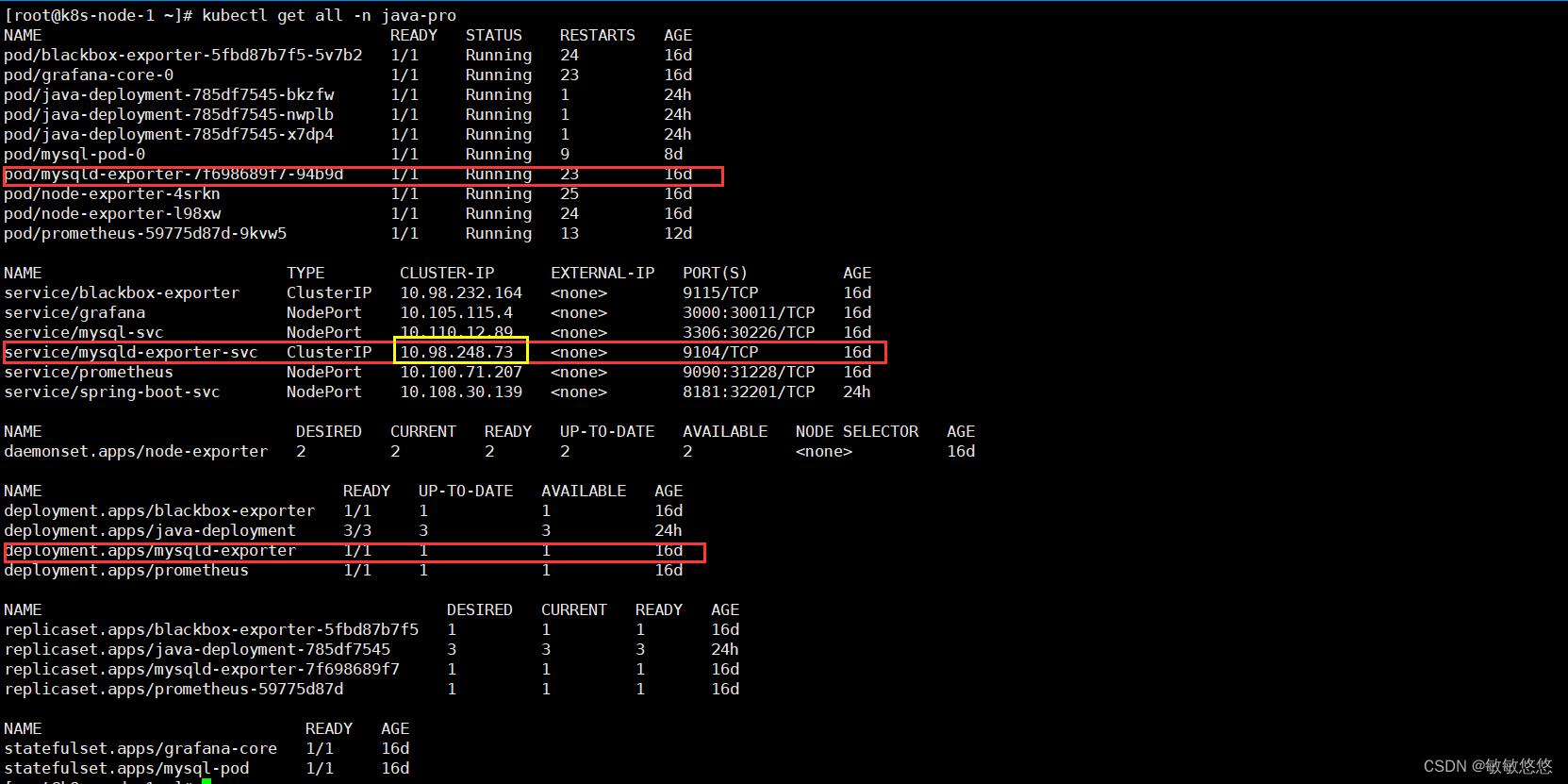The height and width of the screenshot is (784, 1568).
Task: Click the RESTARTS column header in pods table
Action: point(598,35)
